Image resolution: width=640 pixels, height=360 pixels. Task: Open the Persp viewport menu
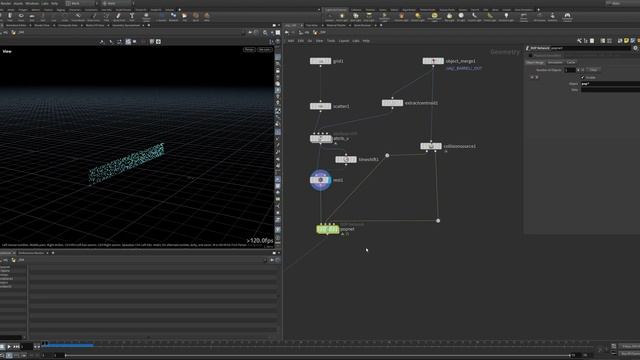coord(249,49)
